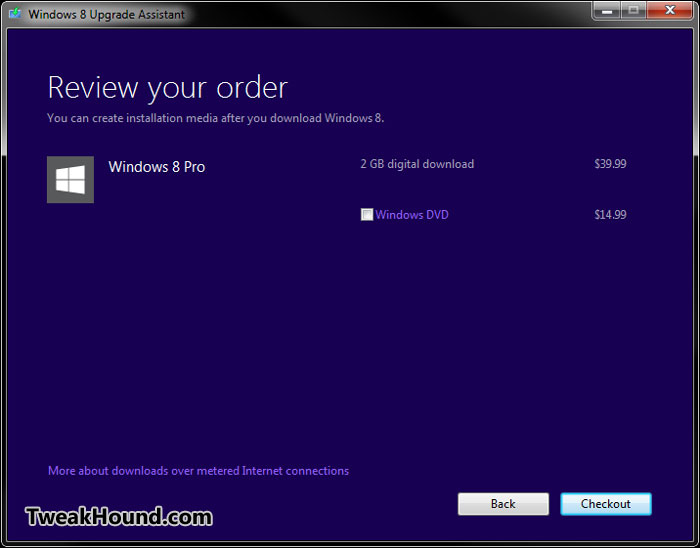Viewport: 700px width, 548px height.
Task: Select the 'Windows 8 Pro' product name
Action: coord(157,167)
